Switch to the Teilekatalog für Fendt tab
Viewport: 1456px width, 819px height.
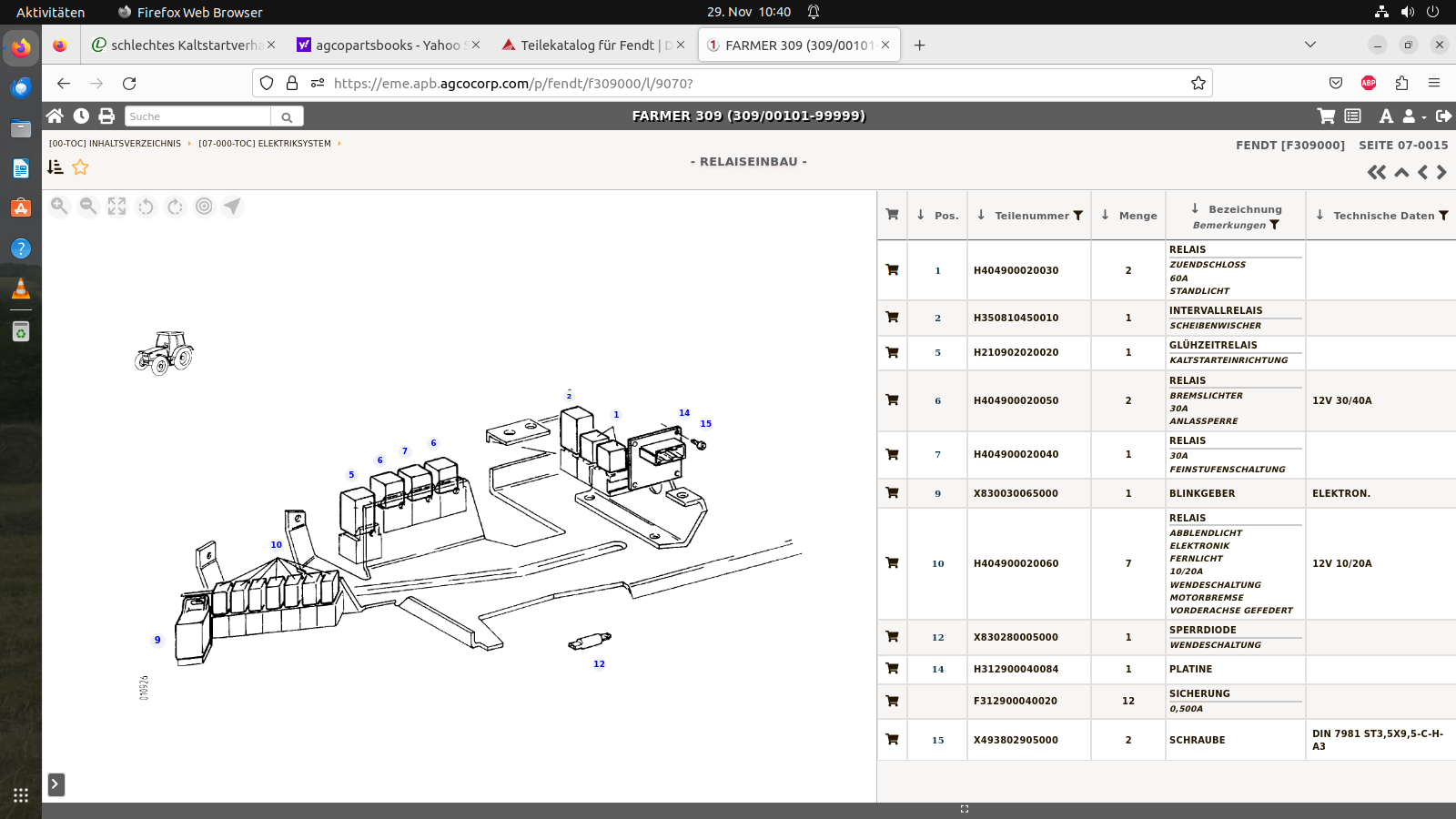(x=587, y=45)
